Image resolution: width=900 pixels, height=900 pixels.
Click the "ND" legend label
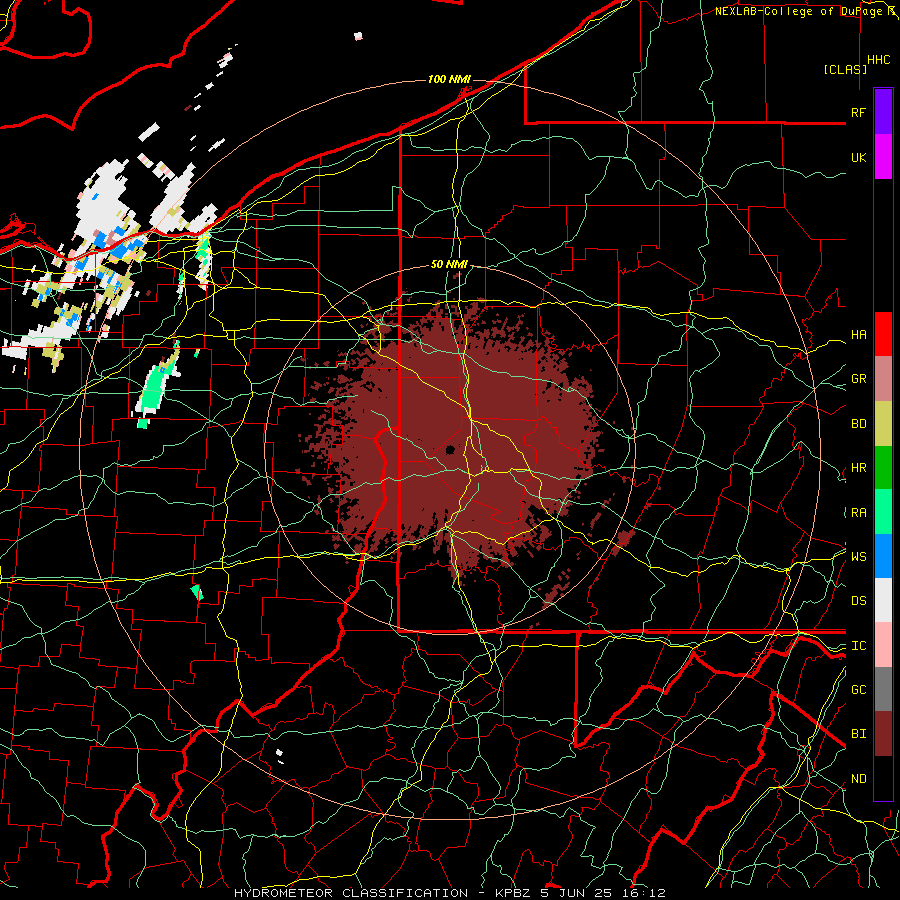[858, 779]
